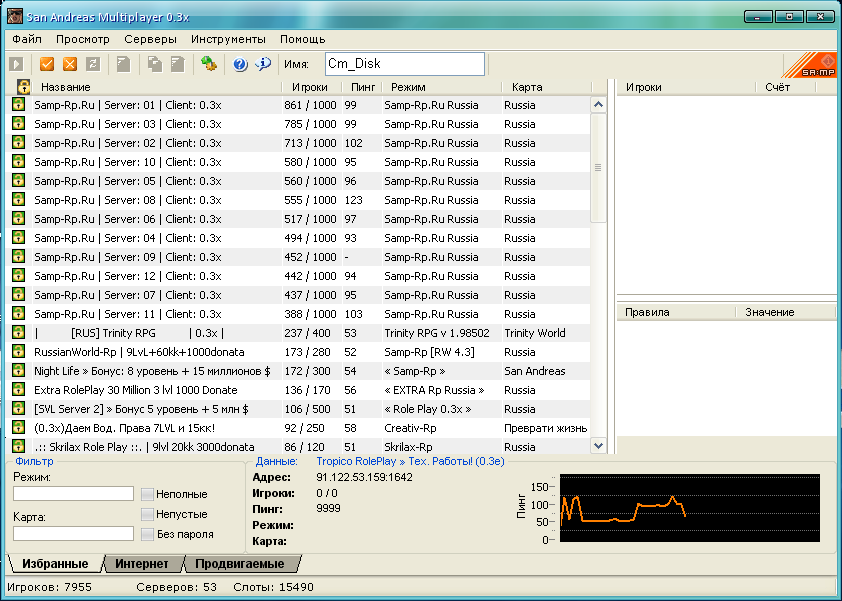Click the Игроки header beside Счёт

(x=686, y=87)
